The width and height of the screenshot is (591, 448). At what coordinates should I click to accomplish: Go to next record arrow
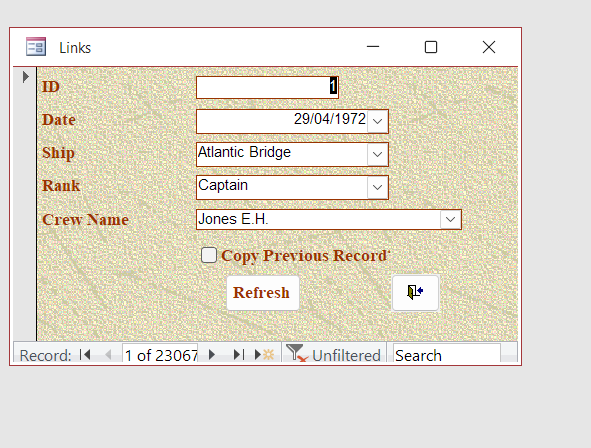point(212,355)
